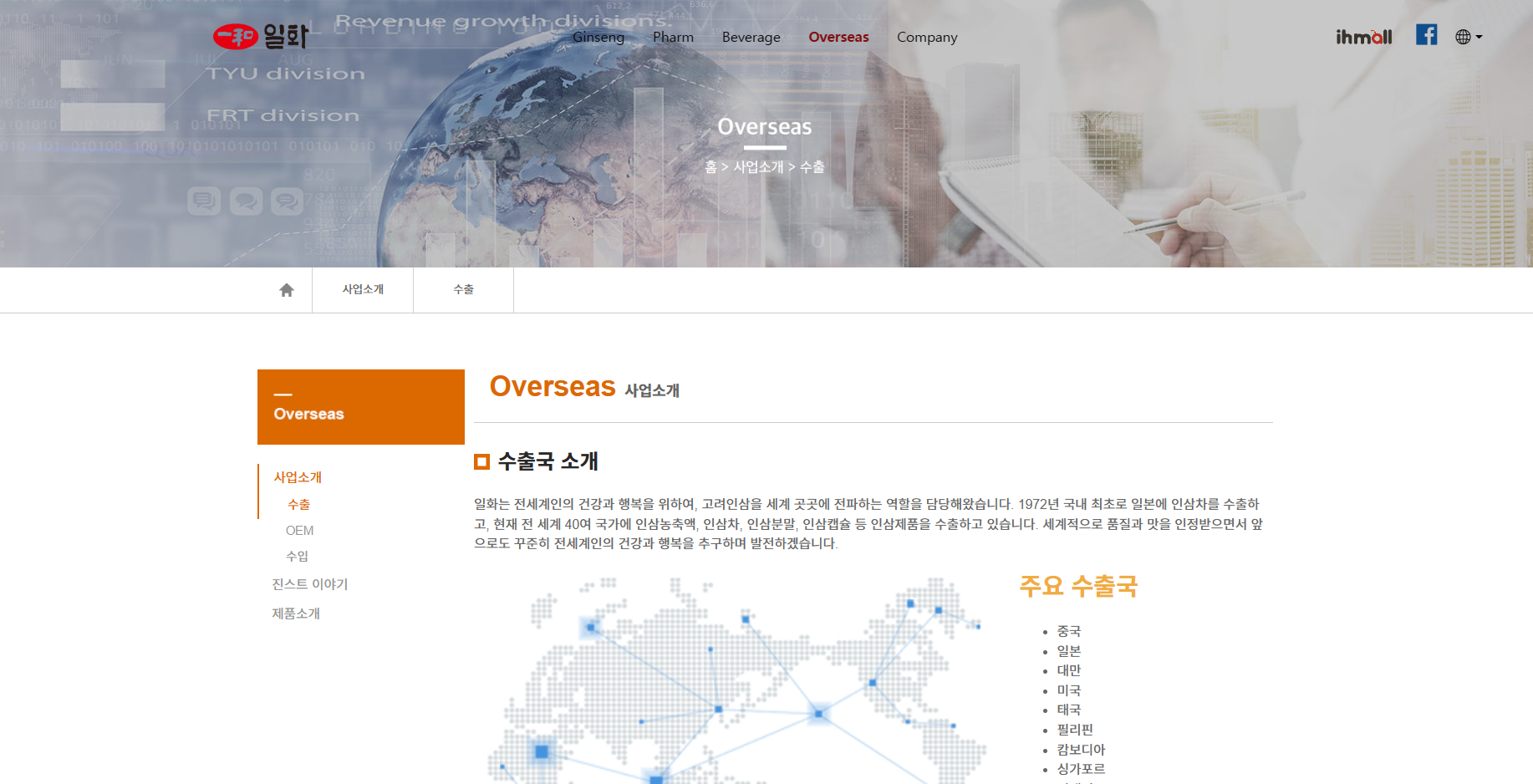Click the orange Overseas sidebar header
Viewport: 1533px width, 784px height.
[x=361, y=407]
